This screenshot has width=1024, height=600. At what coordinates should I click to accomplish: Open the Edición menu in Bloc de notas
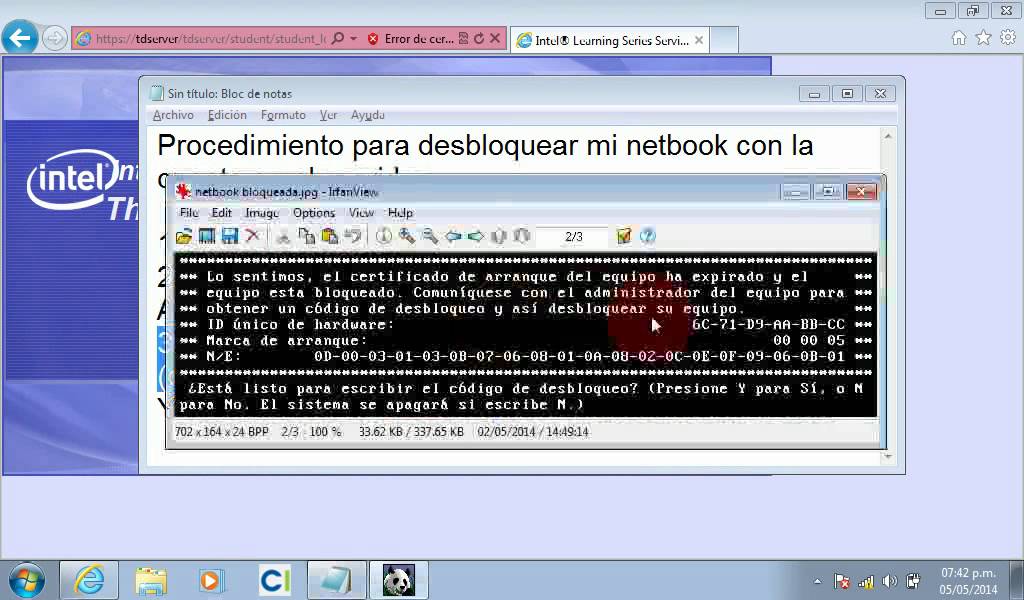227,115
